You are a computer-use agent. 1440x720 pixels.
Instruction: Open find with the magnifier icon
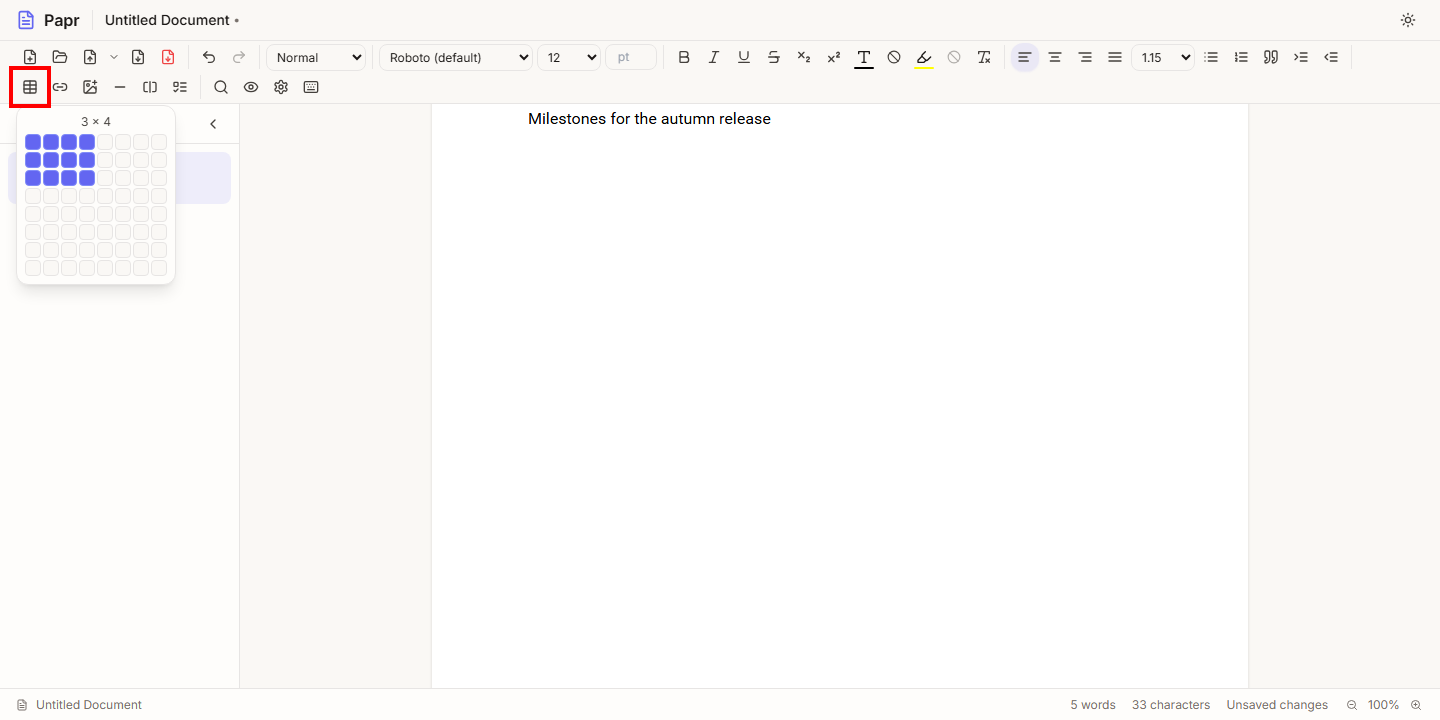click(x=221, y=87)
